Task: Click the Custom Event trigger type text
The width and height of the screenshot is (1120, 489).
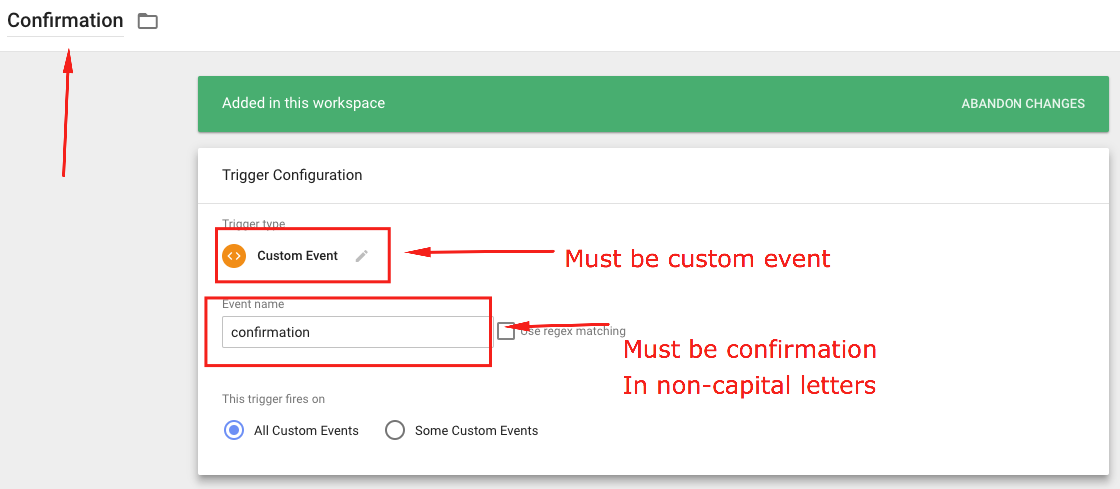Action: click(x=297, y=256)
